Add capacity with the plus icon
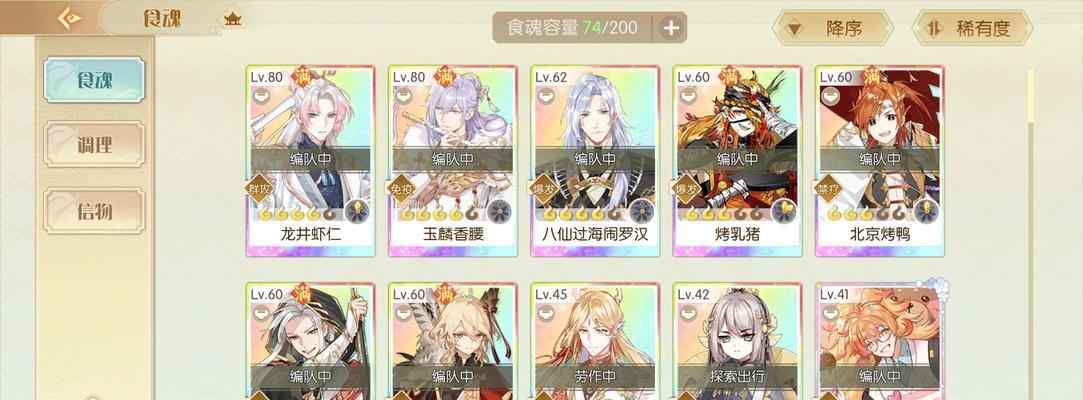The image size is (1083, 400). click(671, 28)
